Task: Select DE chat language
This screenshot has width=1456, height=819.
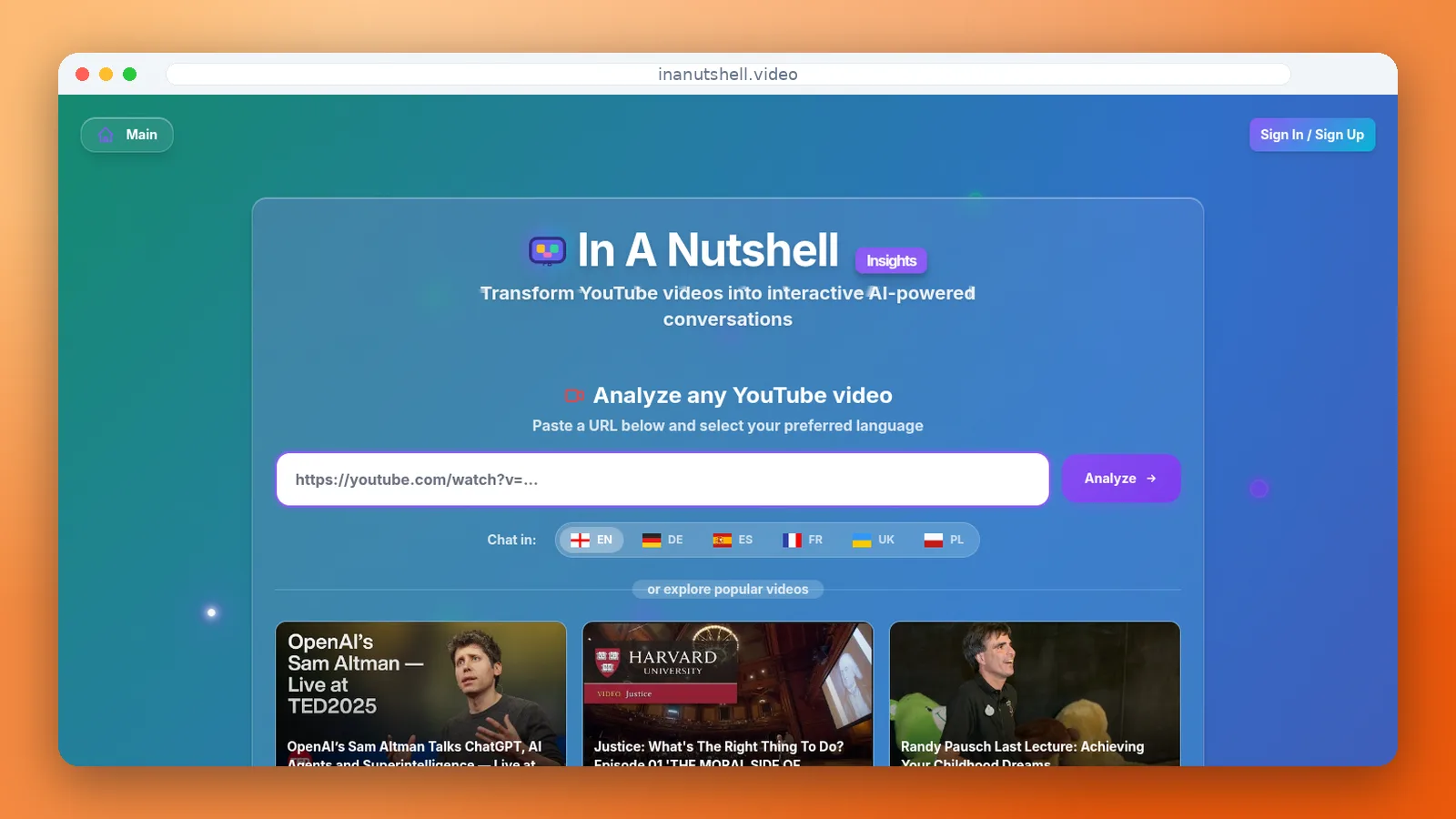Action: click(662, 540)
